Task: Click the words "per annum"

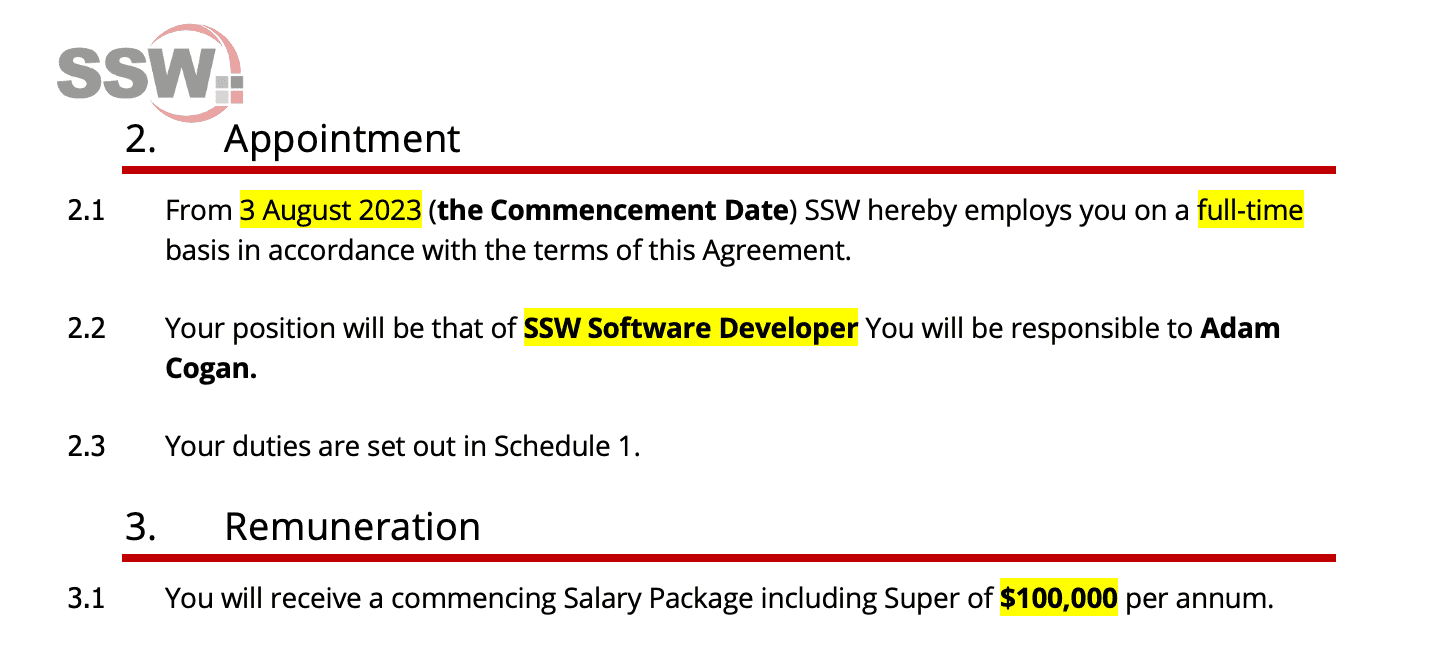Action: [x=1198, y=599]
